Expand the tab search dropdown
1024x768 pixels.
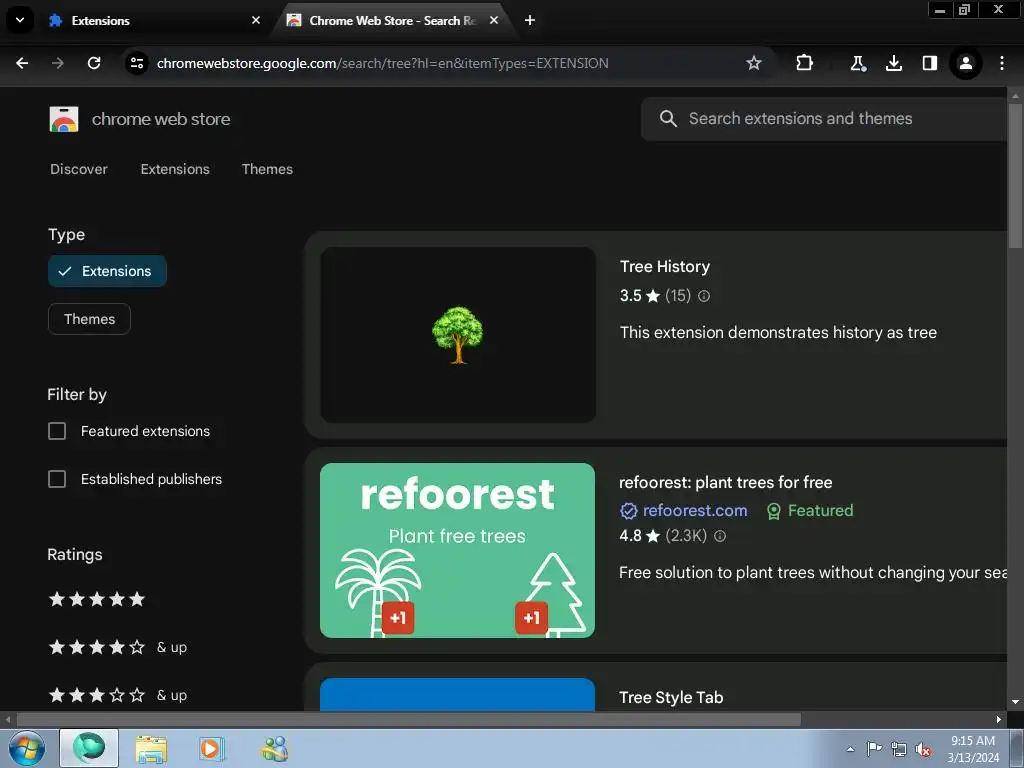[20, 20]
